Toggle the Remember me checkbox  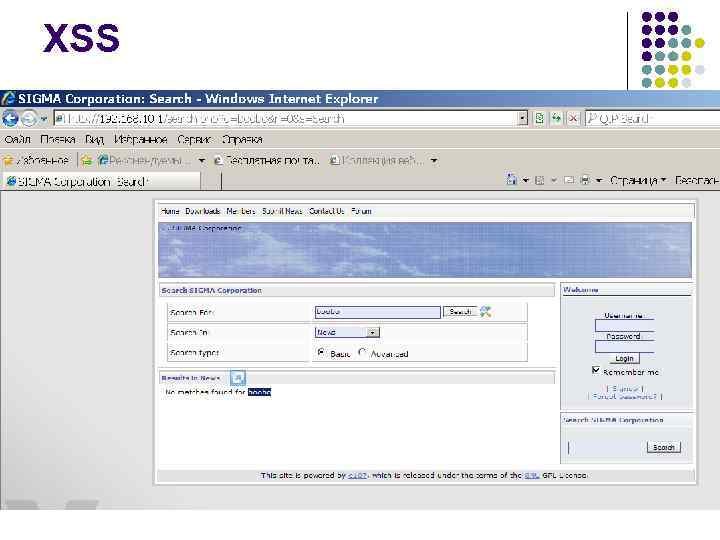(596, 370)
